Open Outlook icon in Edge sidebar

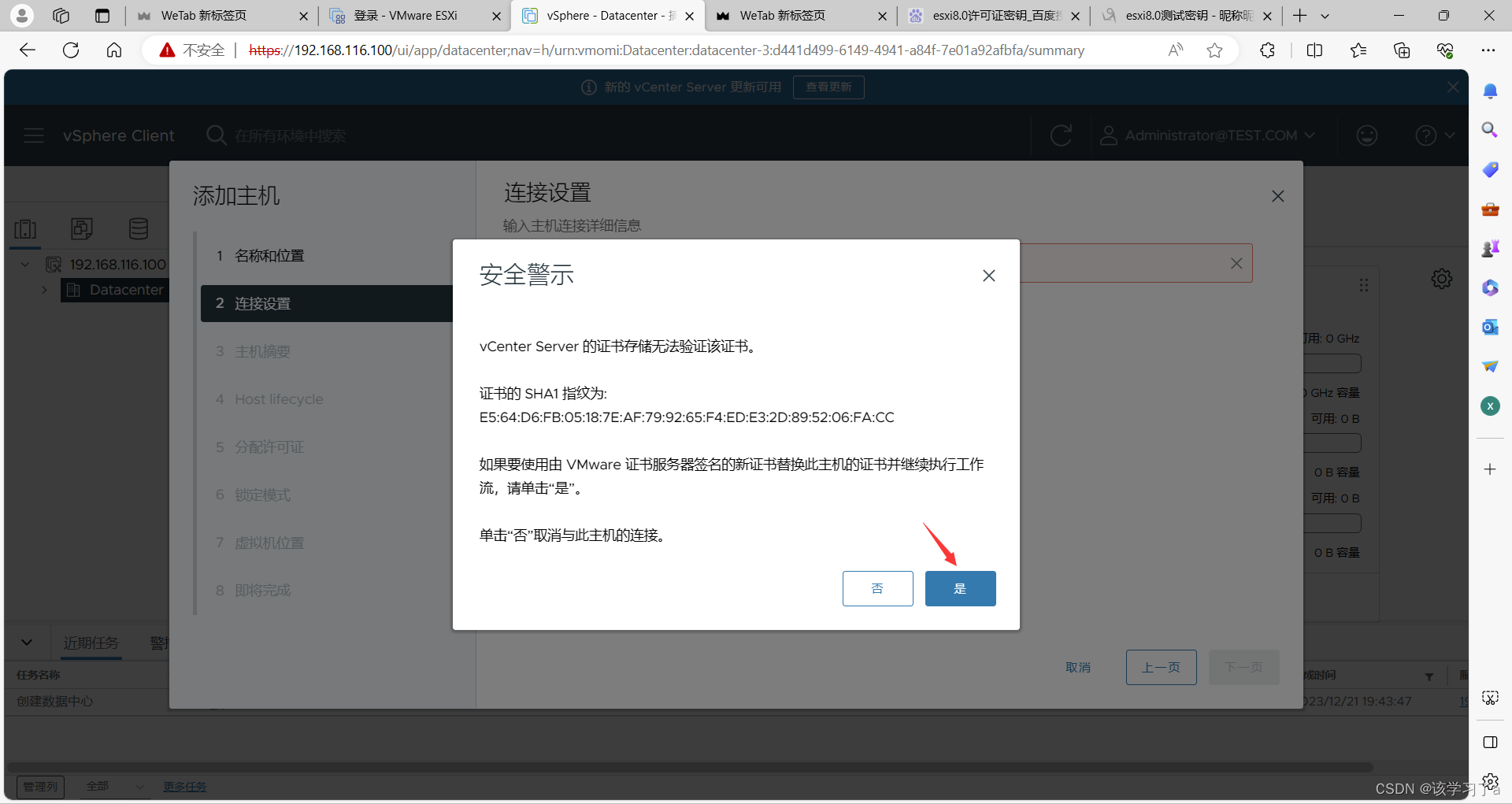pos(1490,327)
